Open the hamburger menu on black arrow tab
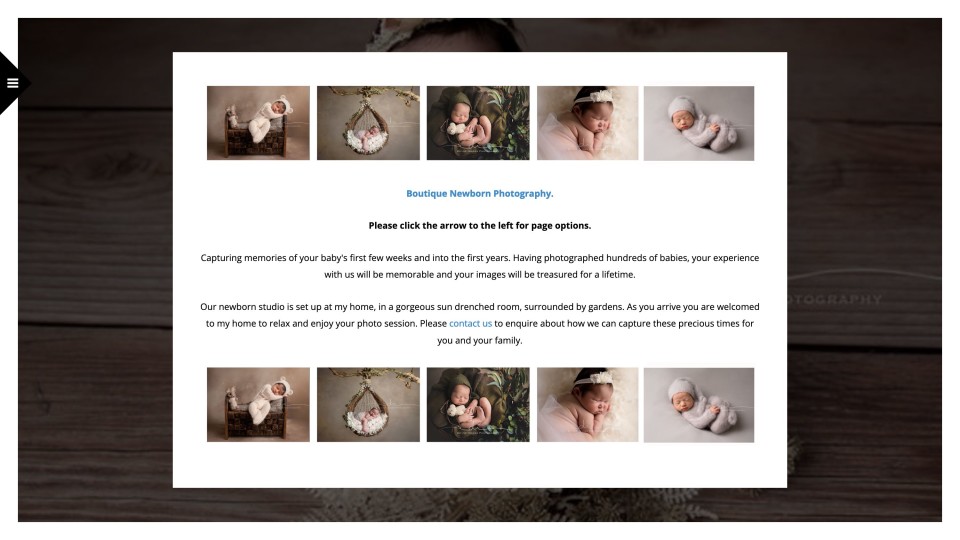Image resolution: width=960 pixels, height=540 pixels. (x=13, y=83)
